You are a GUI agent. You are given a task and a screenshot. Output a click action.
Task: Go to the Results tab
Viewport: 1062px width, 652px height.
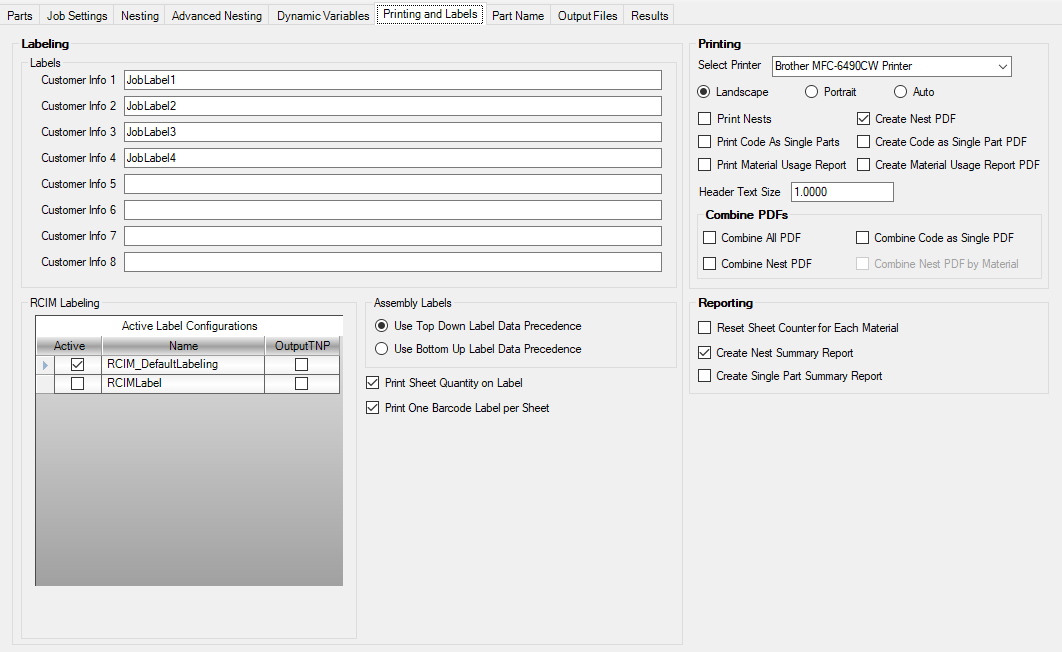point(649,16)
